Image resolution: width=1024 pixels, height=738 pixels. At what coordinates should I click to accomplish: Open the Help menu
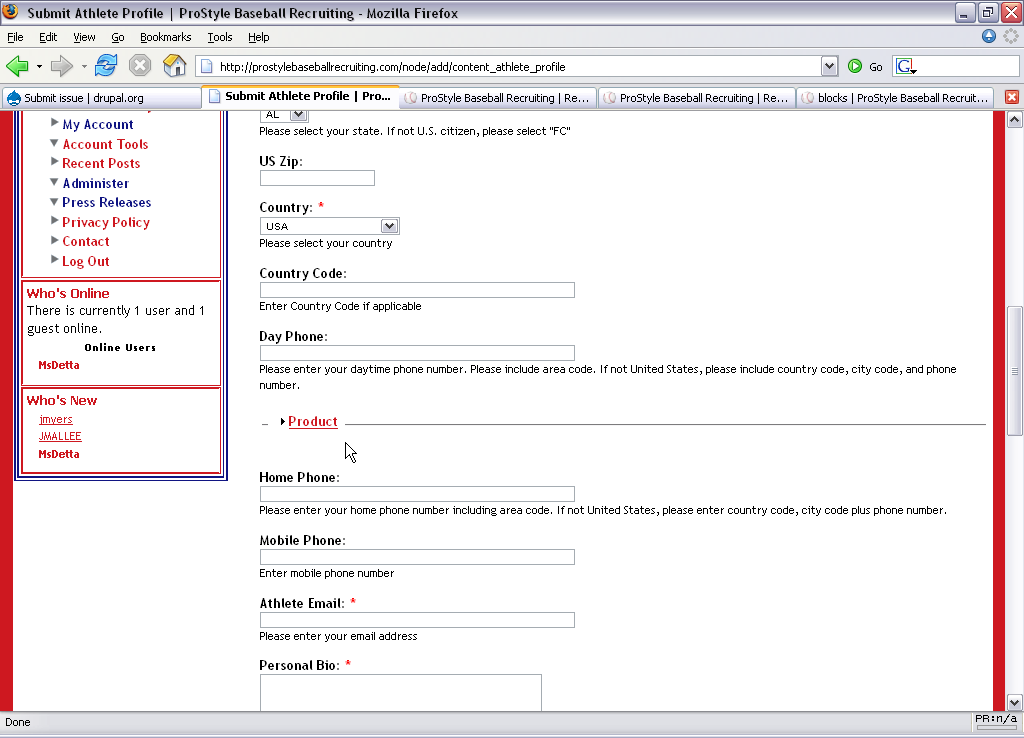pos(259,37)
